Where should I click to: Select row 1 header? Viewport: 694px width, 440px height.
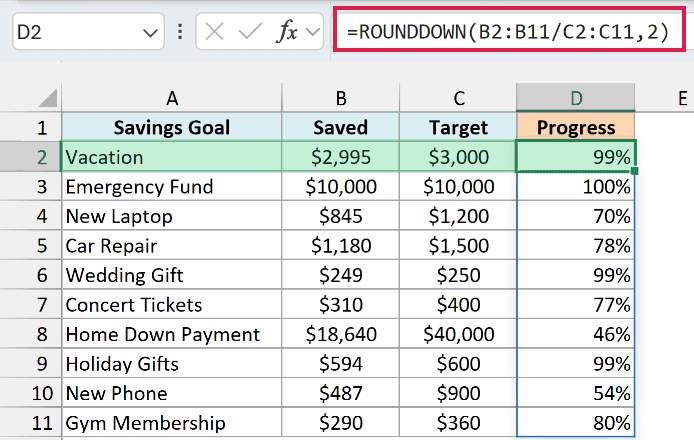(x=31, y=127)
